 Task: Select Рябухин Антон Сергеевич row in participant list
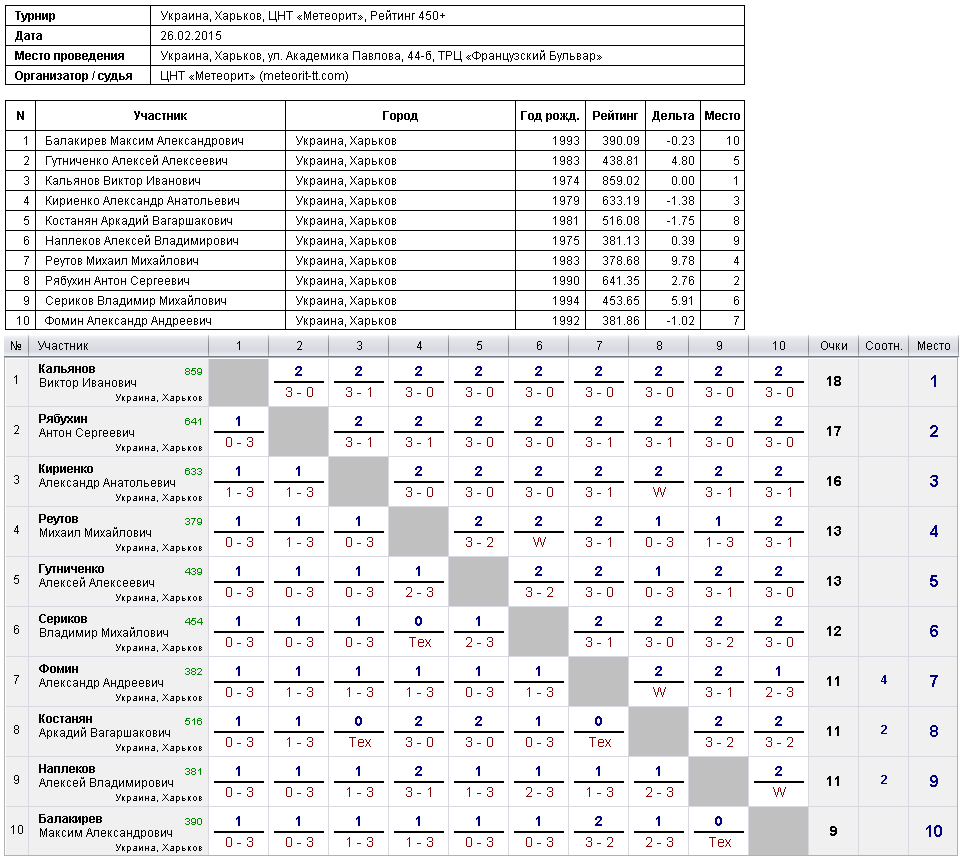click(x=375, y=281)
